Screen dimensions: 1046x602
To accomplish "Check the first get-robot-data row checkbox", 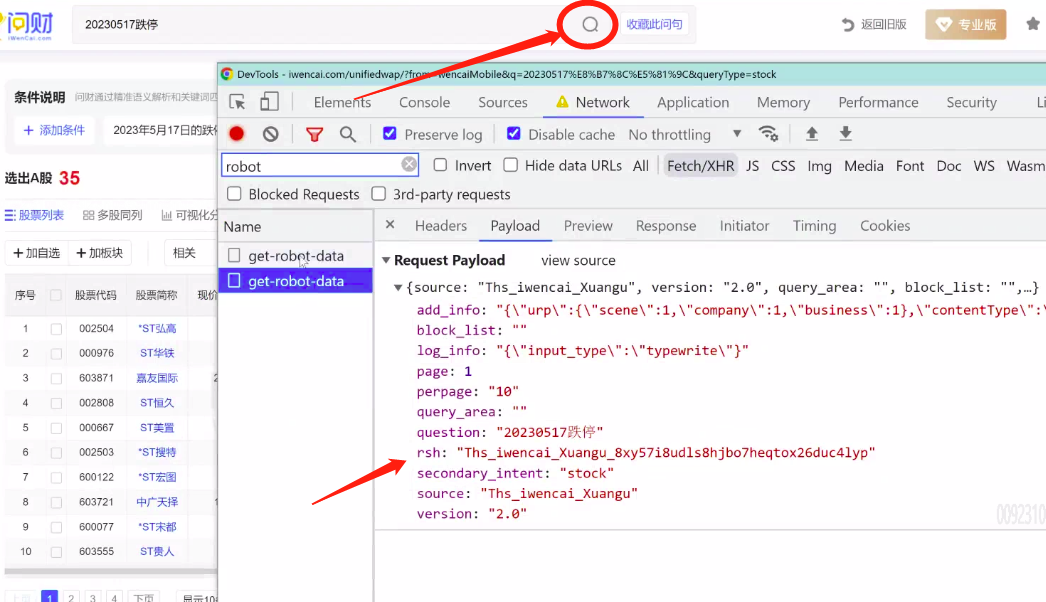I will 234,255.
